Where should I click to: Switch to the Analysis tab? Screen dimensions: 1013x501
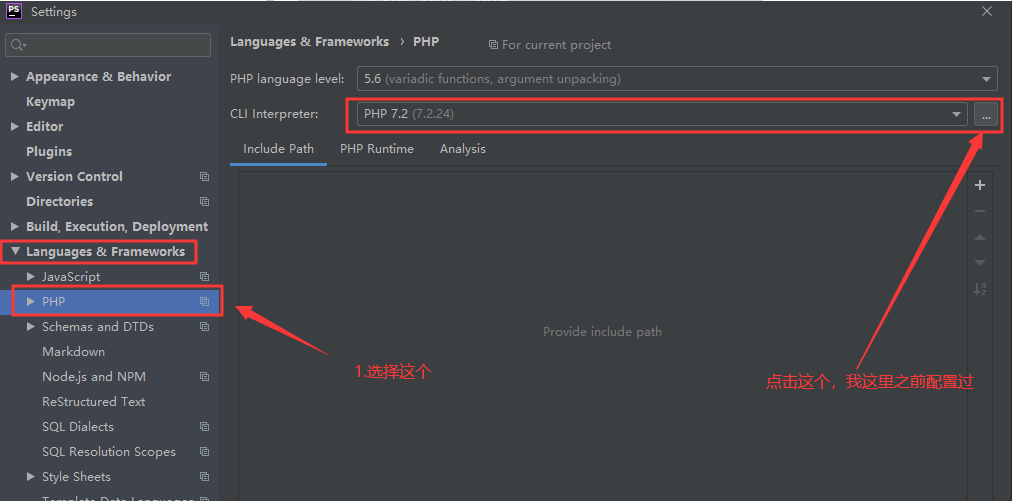(x=463, y=149)
